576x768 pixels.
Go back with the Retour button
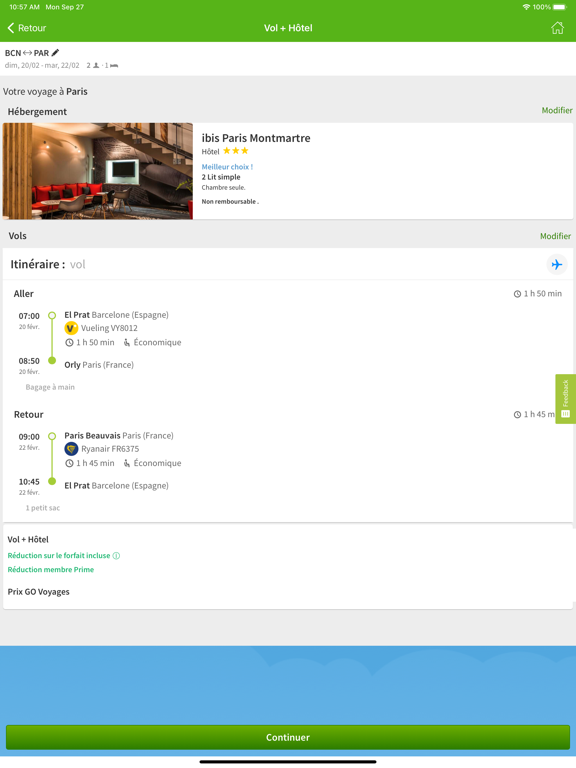click(x=26, y=28)
